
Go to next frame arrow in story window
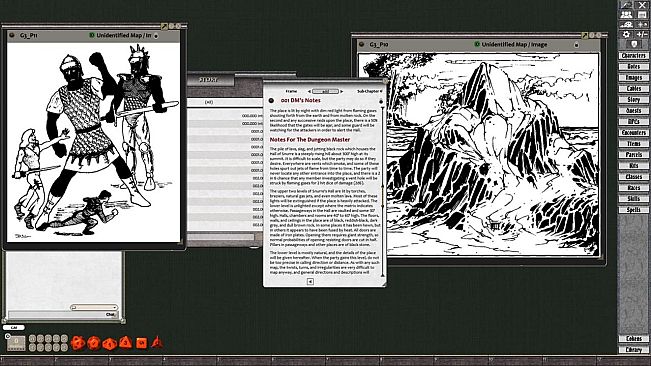tap(342, 91)
